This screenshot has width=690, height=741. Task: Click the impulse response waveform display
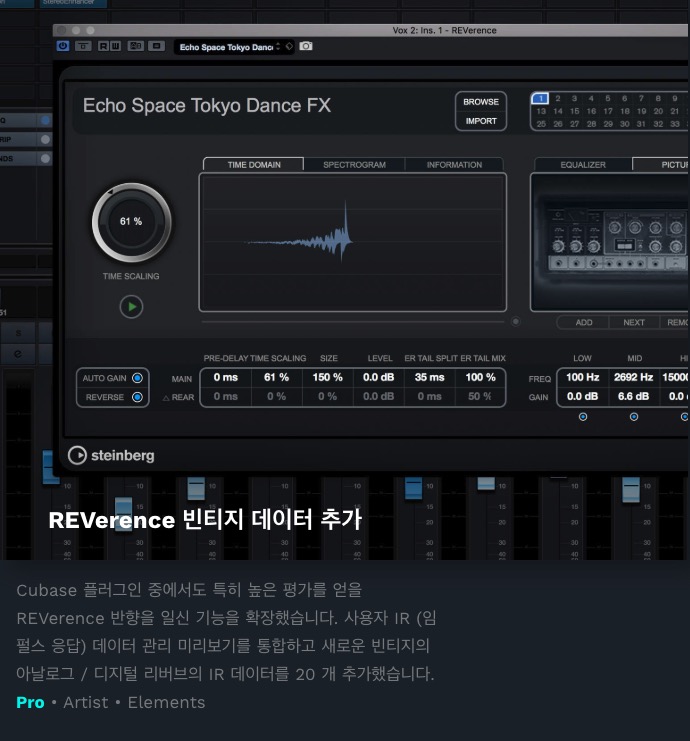tap(353, 242)
